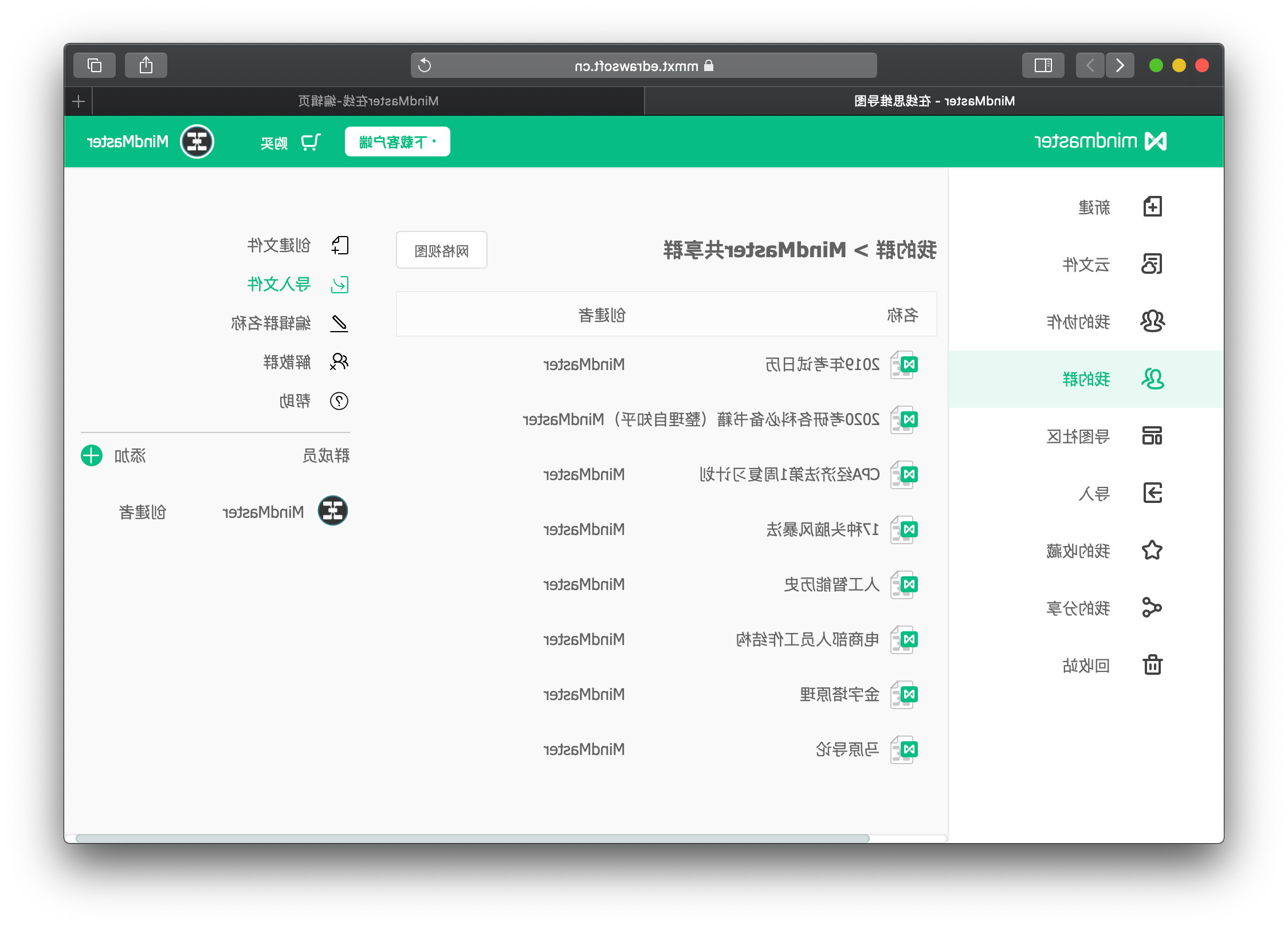1288x928 pixels.
Task: Click the mindmaster logo in header
Action: [x=1101, y=141]
